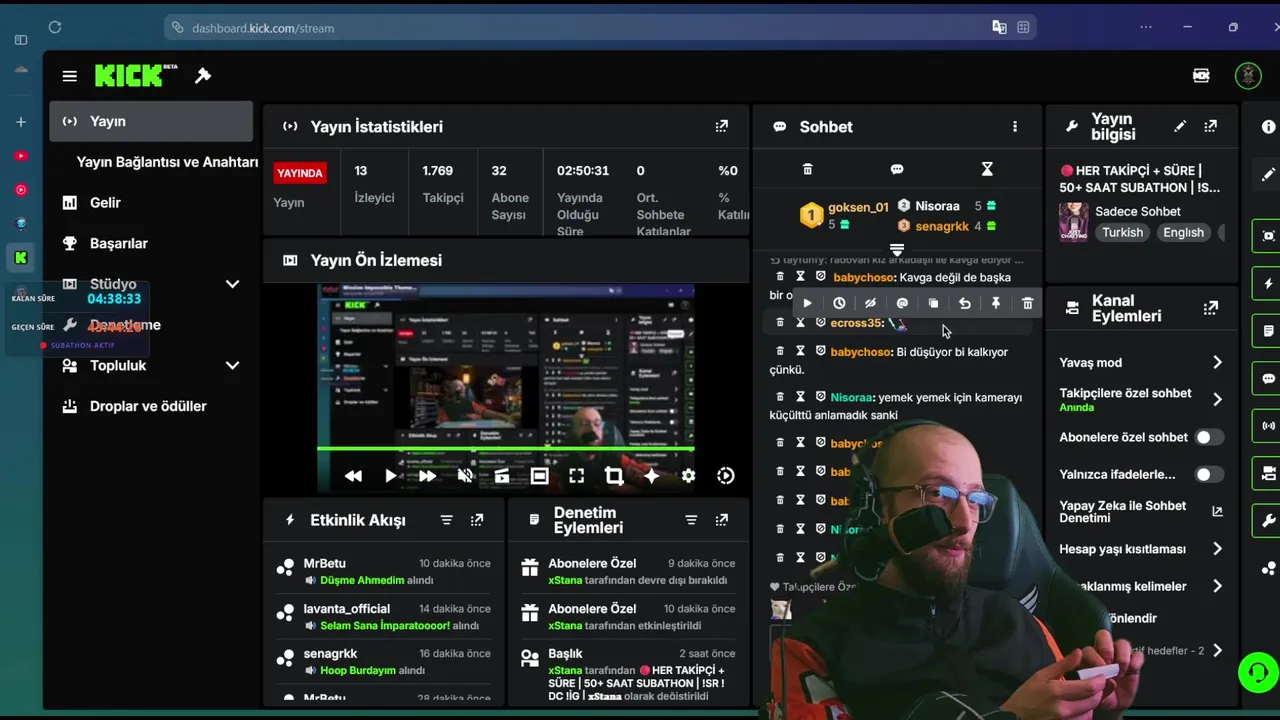Open Yapay Zeka ile Sohbet Denetimi link
1280x720 pixels.
1140,511
